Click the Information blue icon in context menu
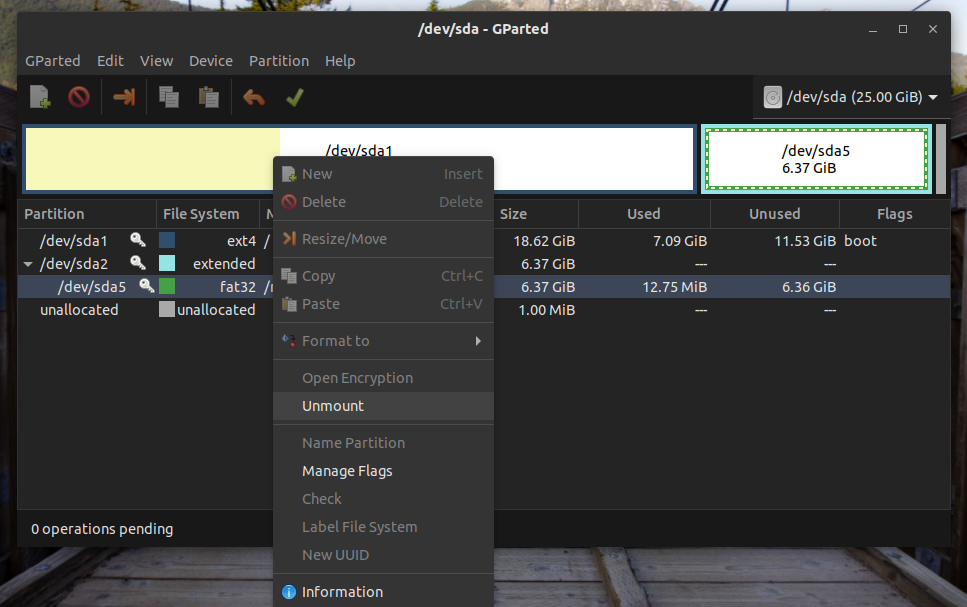The height and width of the screenshot is (607, 967). tap(289, 592)
